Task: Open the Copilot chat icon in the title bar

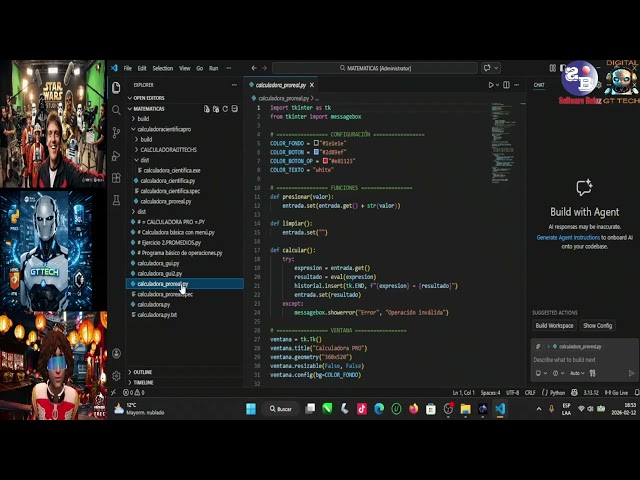Action: click(487, 68)
